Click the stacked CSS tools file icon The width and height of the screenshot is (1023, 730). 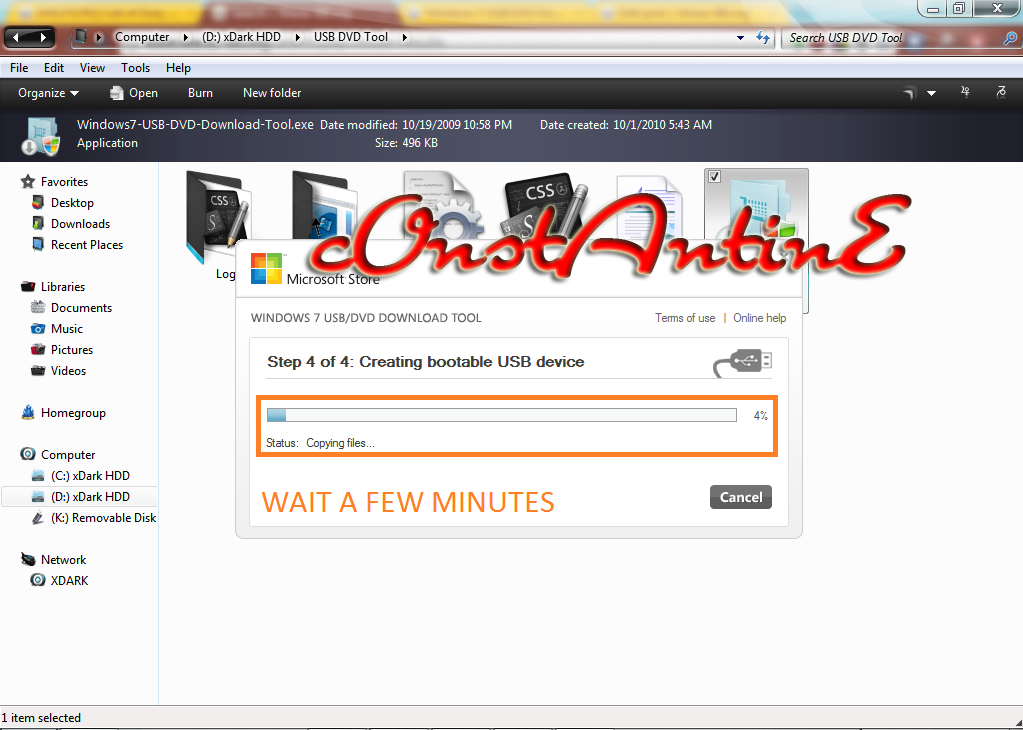coord(547,205)
